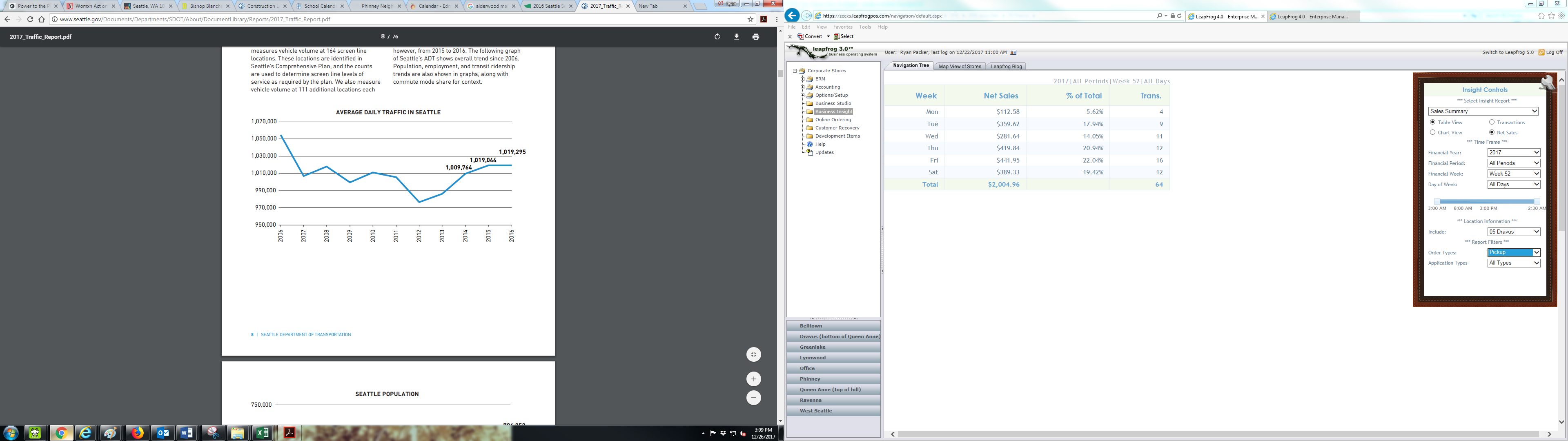Zoom in on the PDF page
This screenshot has width=1568, height=441.
click(x=753, y=379)
